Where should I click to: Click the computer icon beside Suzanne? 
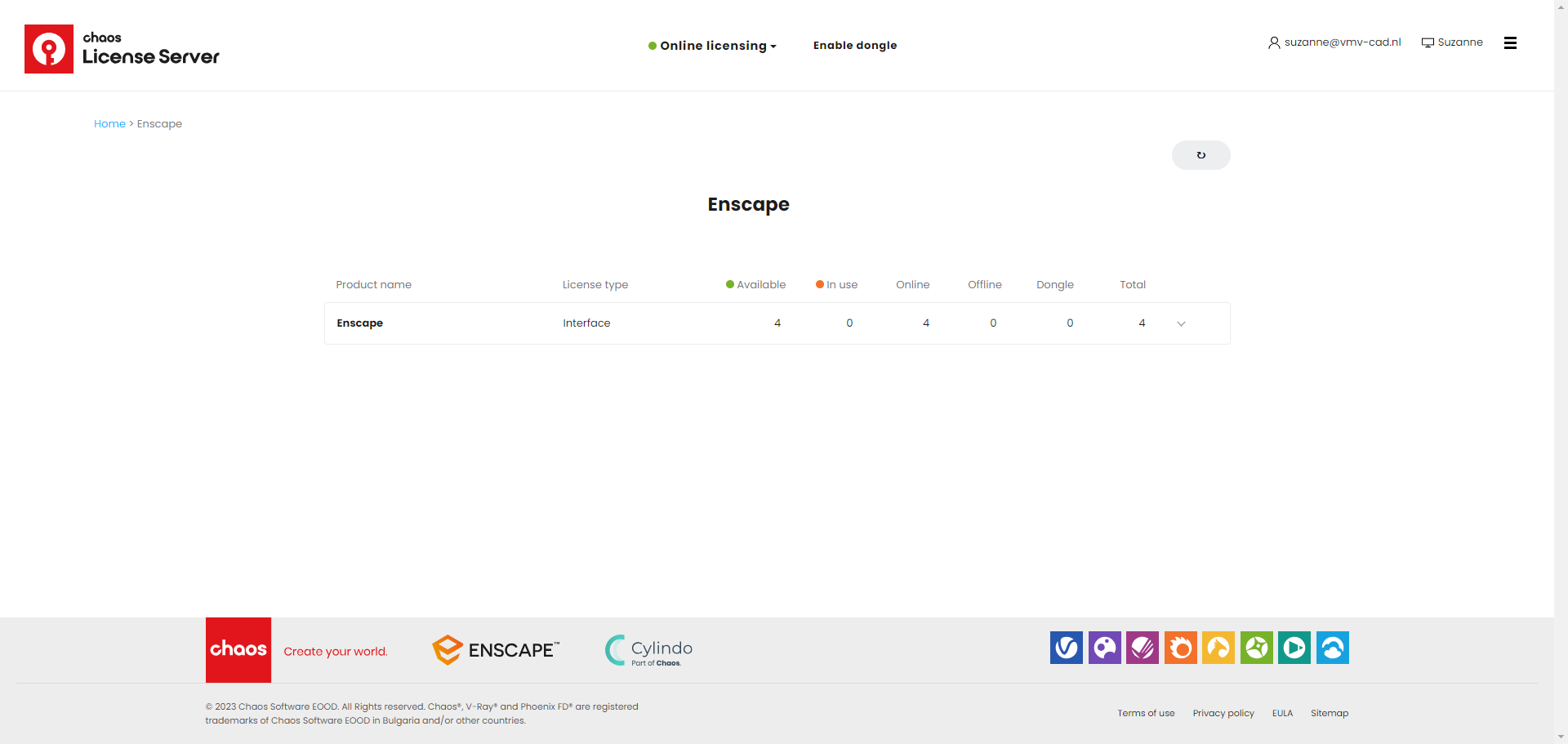pyautogui.click(x=1428, y=42)
